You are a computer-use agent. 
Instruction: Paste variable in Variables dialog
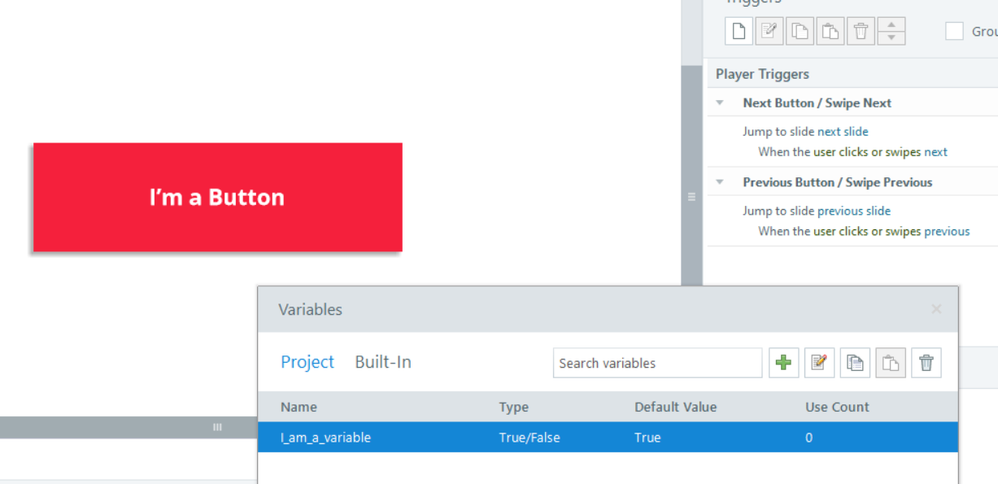tap(890, 363)
